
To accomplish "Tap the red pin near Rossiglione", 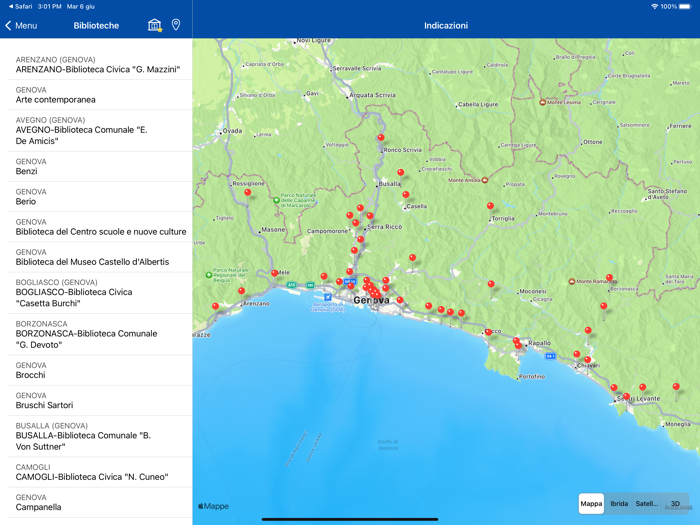I will tap(247, 193).
